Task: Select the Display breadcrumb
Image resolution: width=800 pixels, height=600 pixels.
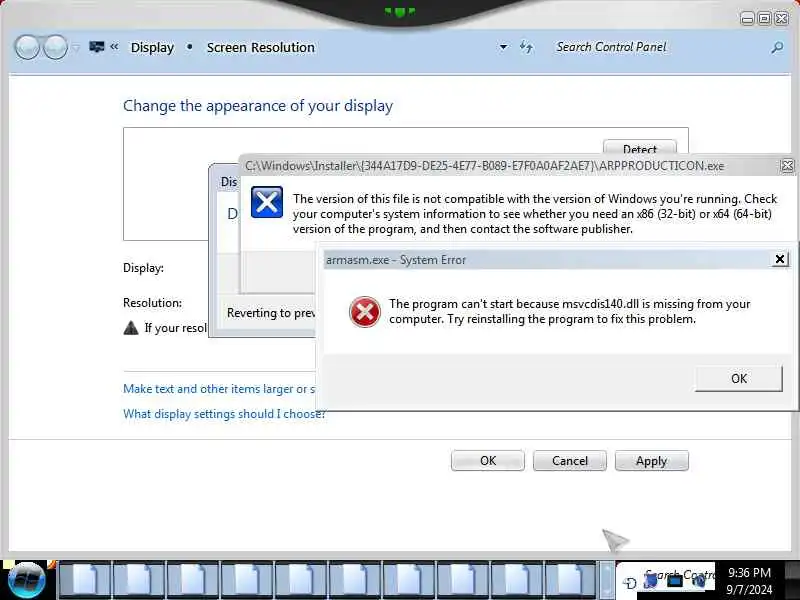Action: pos(152,47)
